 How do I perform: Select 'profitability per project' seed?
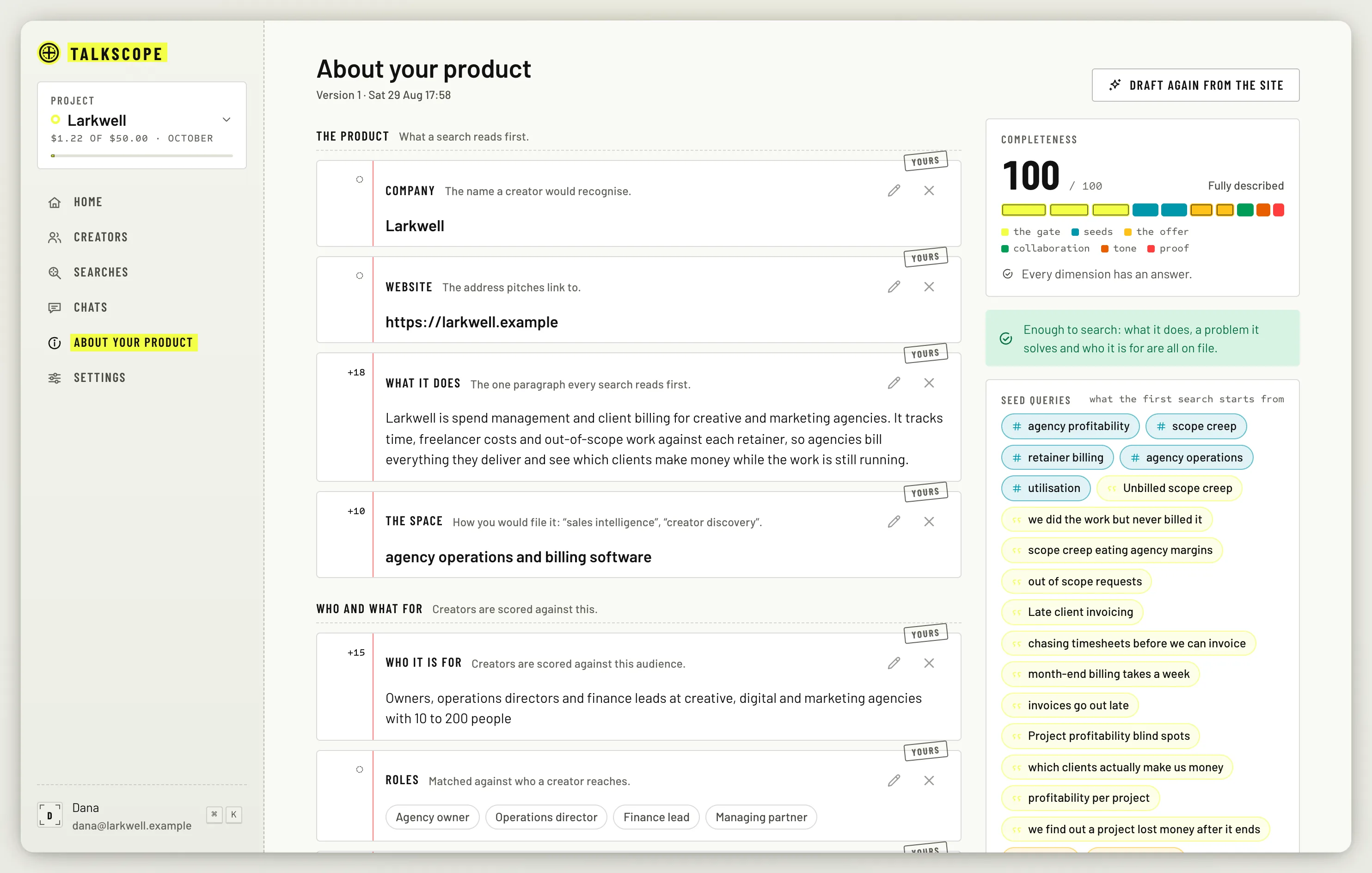click(1080, 799)
